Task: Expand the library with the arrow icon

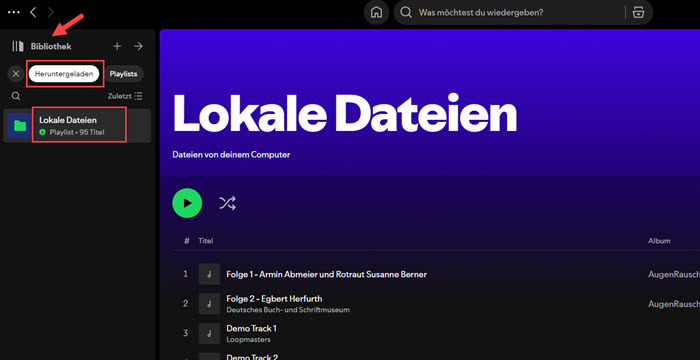Action: click(x=138, y=46)
